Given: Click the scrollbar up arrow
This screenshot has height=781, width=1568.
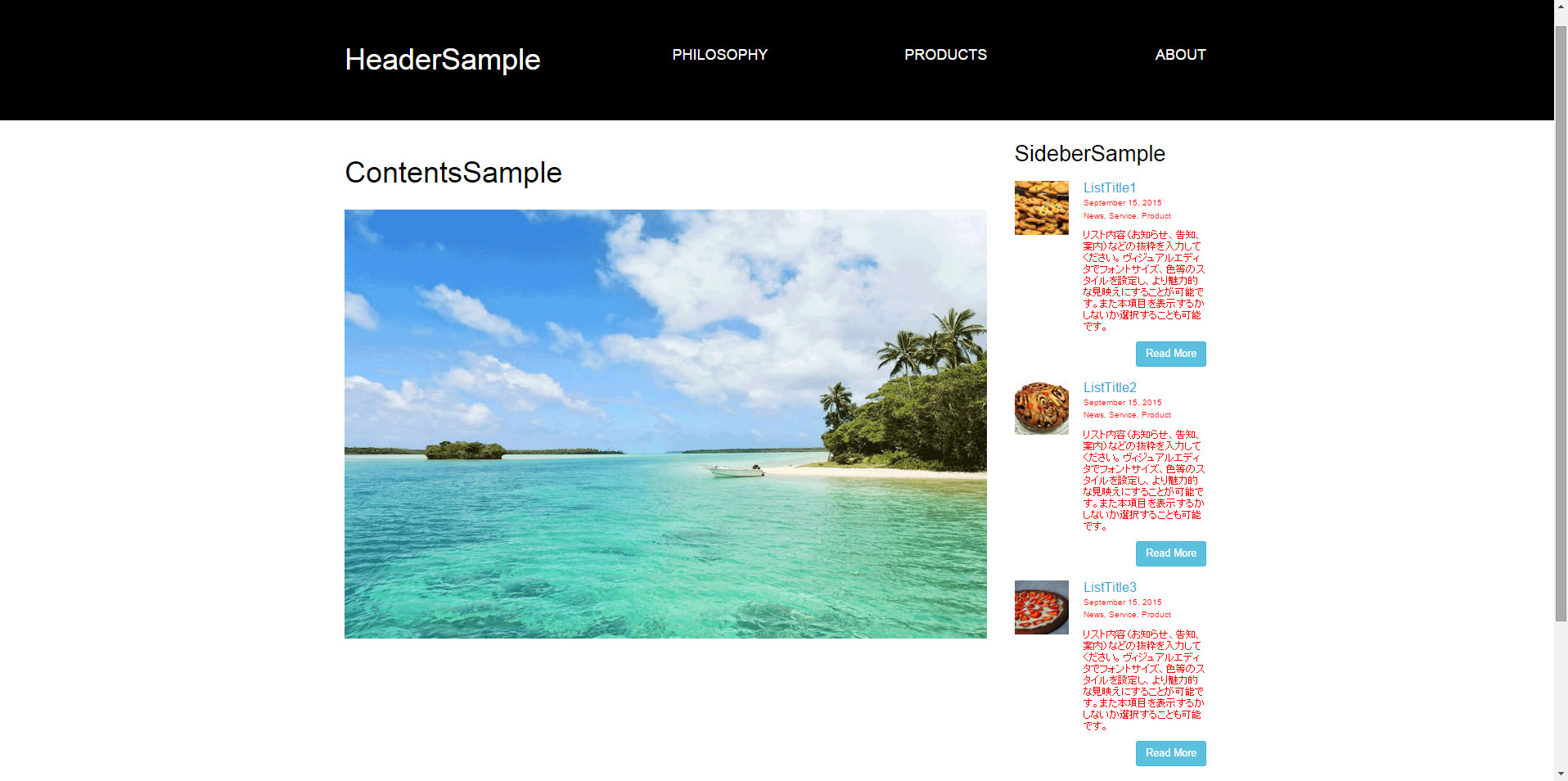Looking at the screenshot, I should 1561,7.
